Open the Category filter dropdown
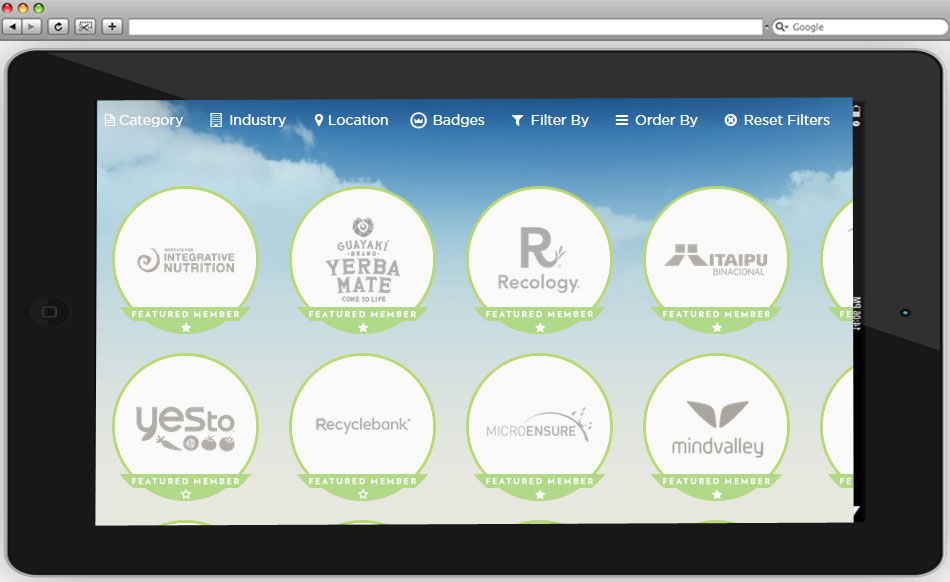This screenshot has height=582, width=950. [x=144, y=120]
